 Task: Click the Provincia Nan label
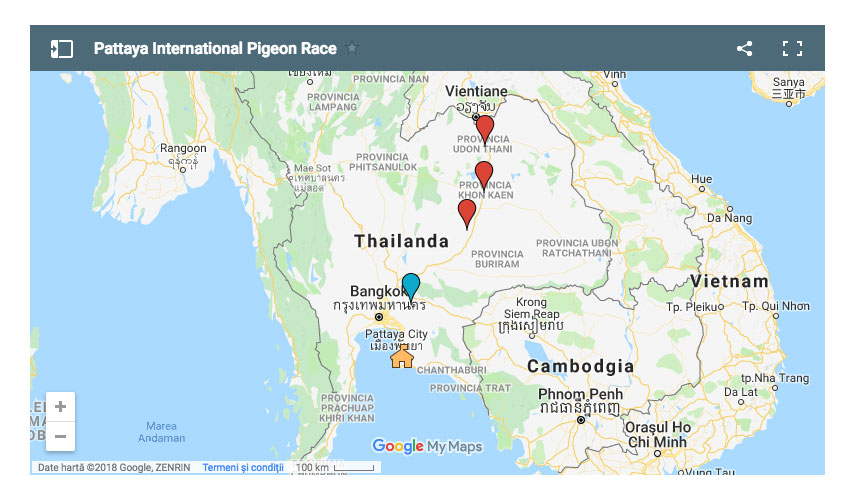[391, 79]
